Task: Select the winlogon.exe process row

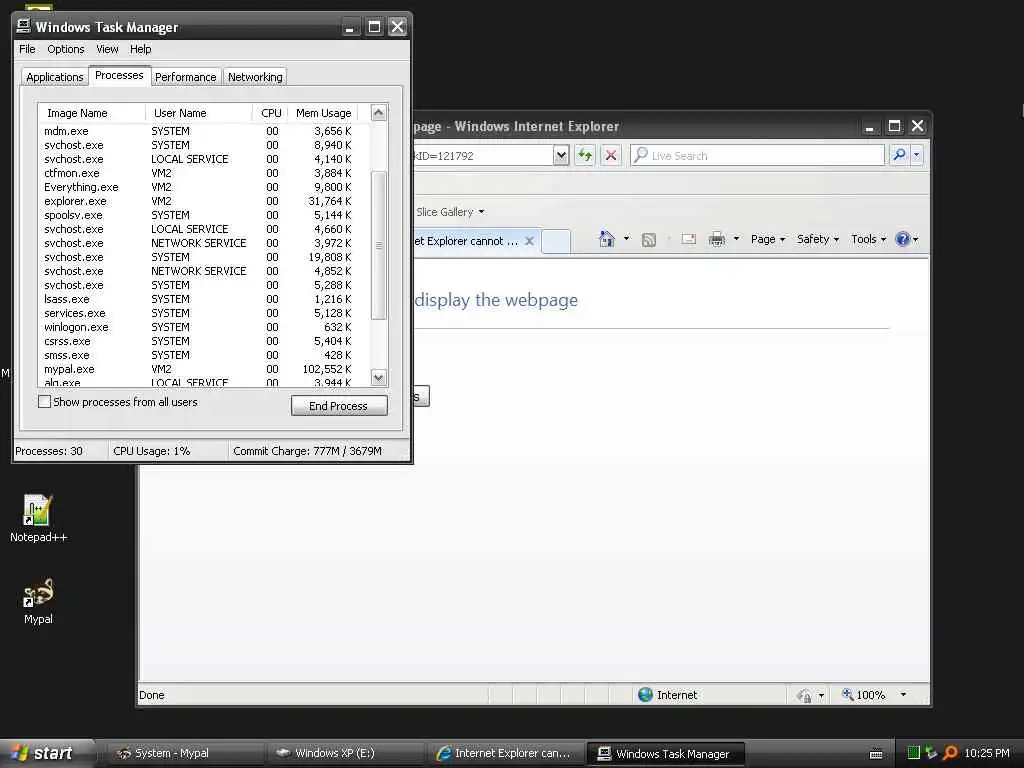Action: click(204, 327)
